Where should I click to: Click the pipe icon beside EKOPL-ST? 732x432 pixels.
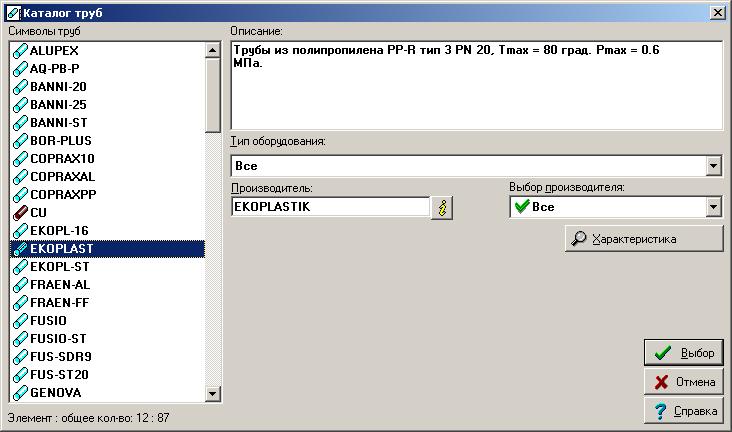point(20,266)
